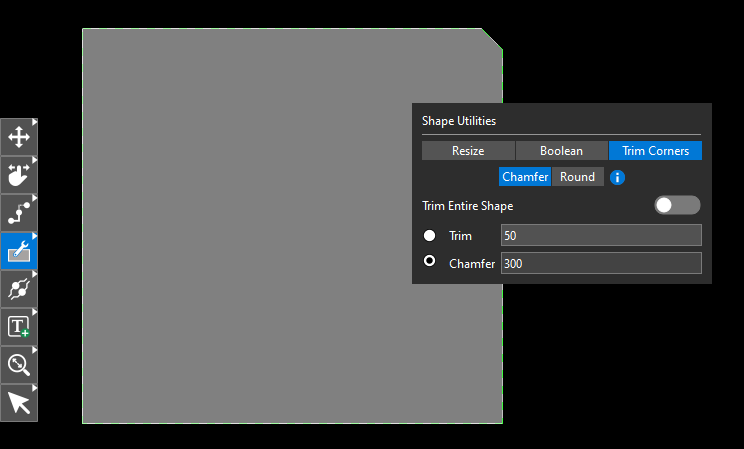Viewport: 744px width, 449px height.
Task: Select the node path editing tool
Action: 19,213
